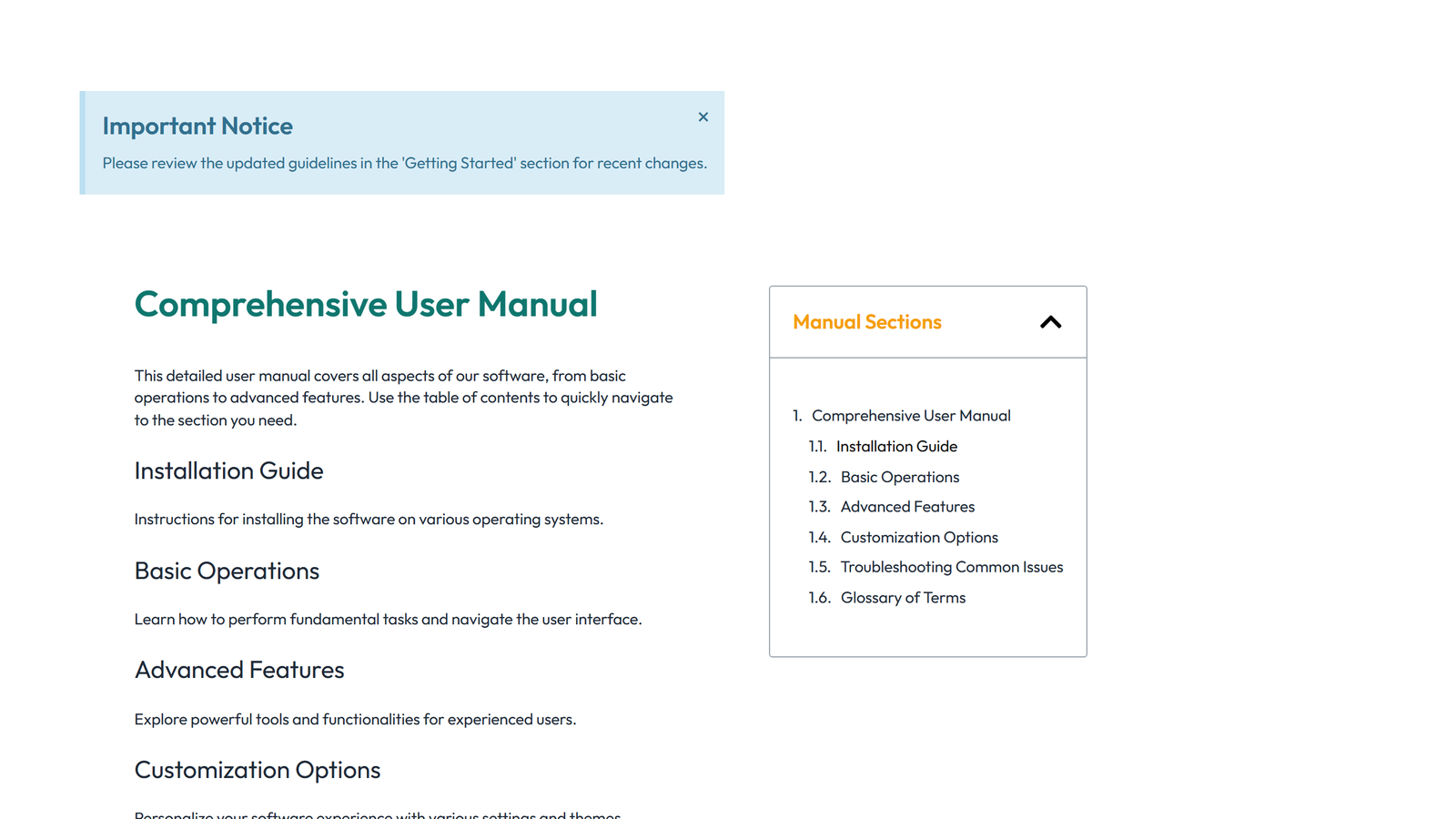Select the Advanced Features heading
Viewport: 1456px width, 819px height.
(239, 670)
